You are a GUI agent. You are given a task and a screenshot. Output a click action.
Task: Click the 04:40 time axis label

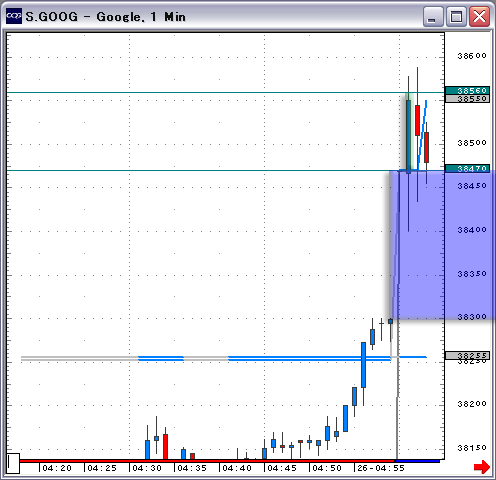click(237, 468)
